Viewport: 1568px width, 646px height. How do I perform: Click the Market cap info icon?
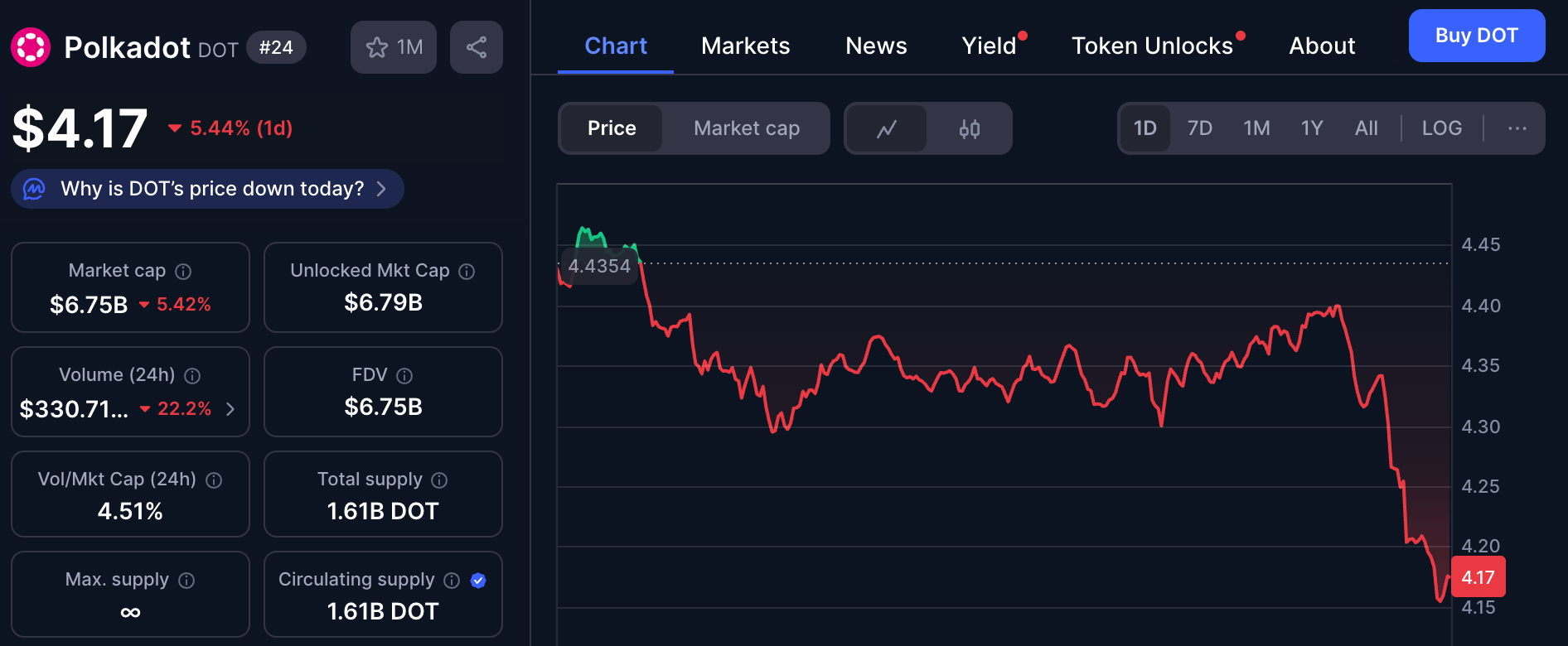tap(184, 272)
